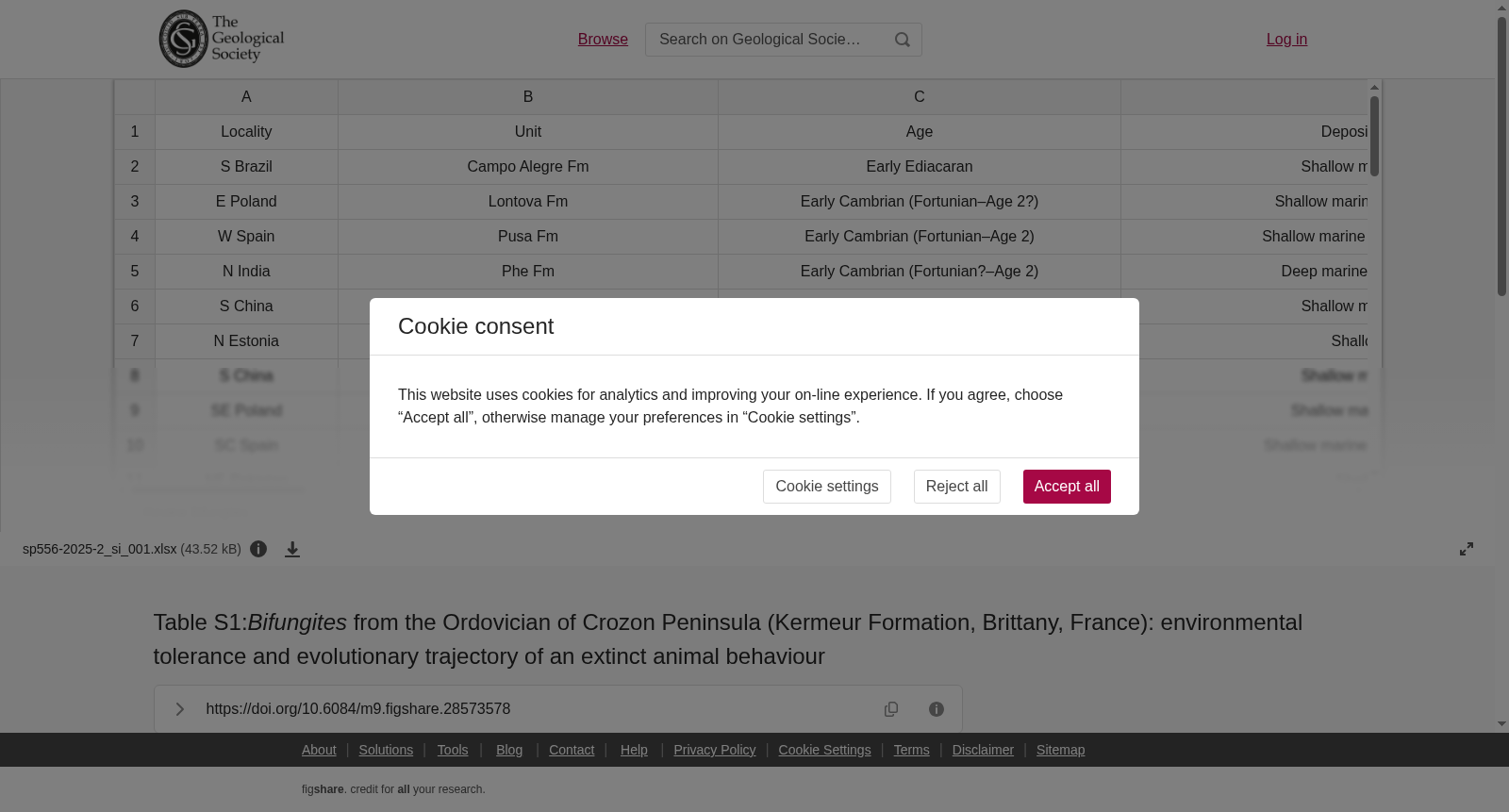The height and width of the screenshot is (812, 1509).
Task: Open file info icon beside xlsx filename
Action: 258,549
